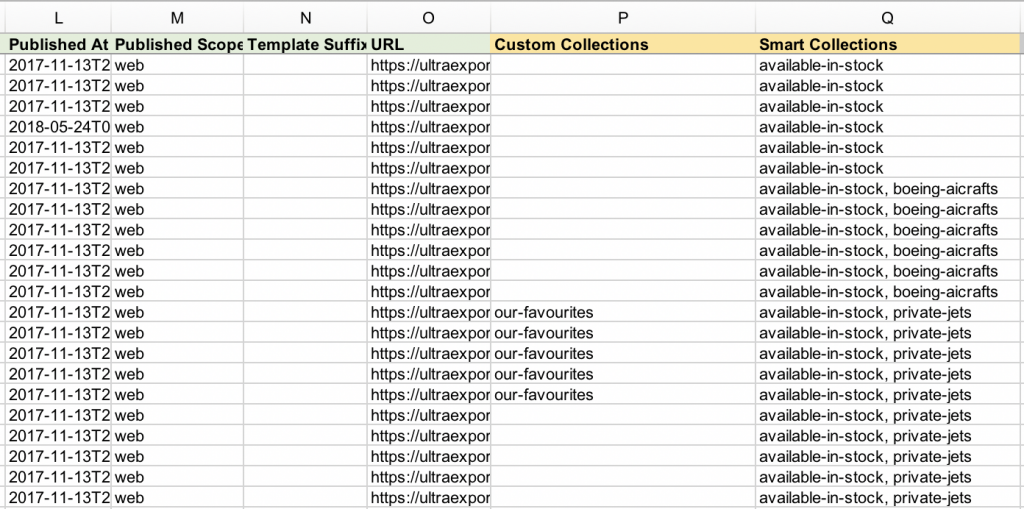This screenshot has height=509, width=1024.
Task: Select the "web" cell in the 2018-05-24T0 row
Action: (178, 127)
